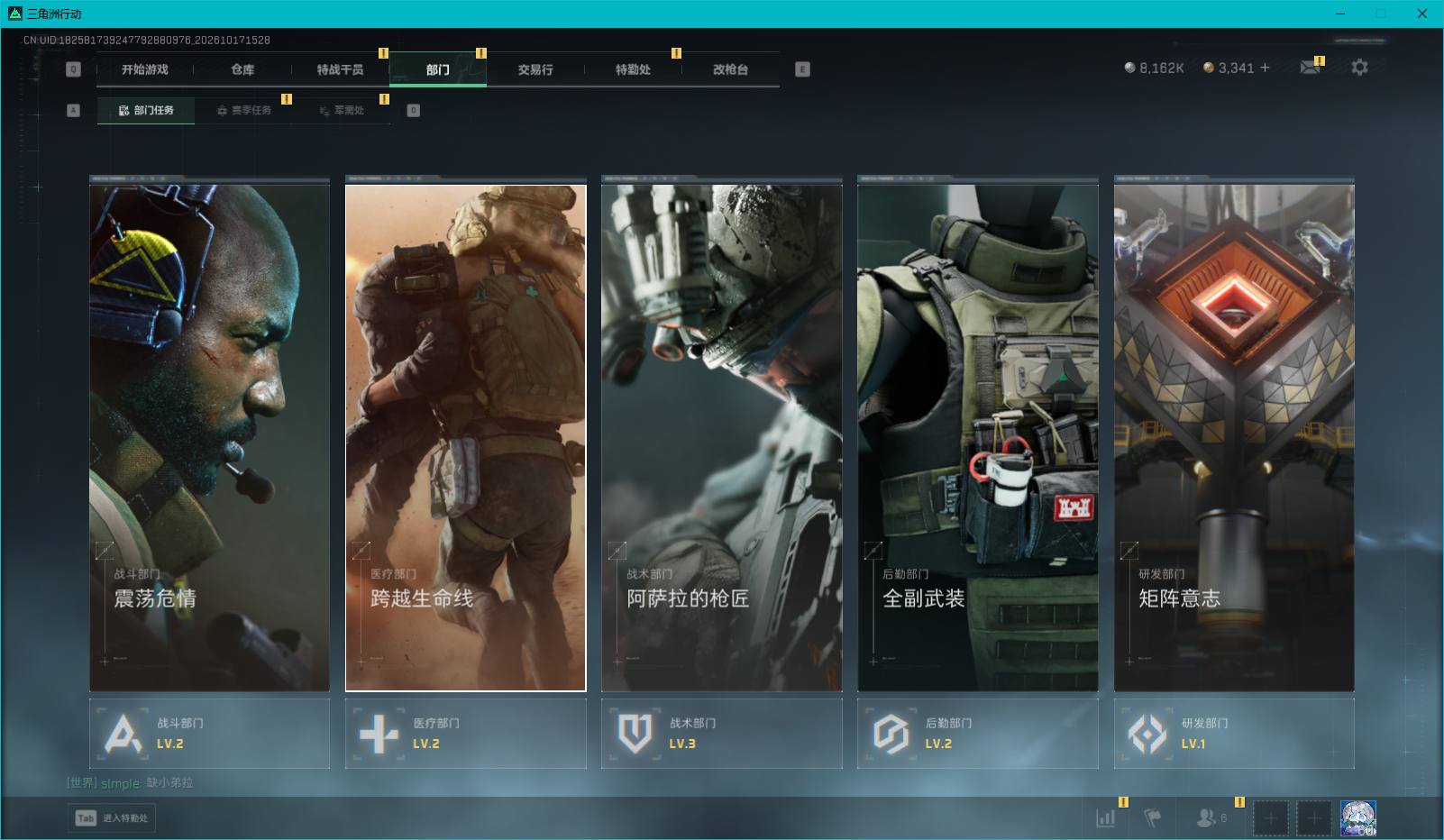The width and height of the screenshot is (1444, 840).
Task: Click the 战斗部门 LV.2 emblem icon
Action: [x=123, y=734]
